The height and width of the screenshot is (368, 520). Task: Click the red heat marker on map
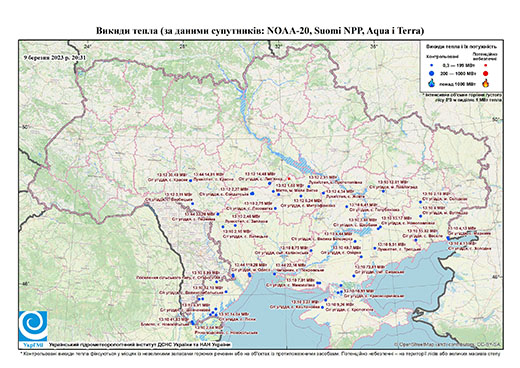coord(289,178)
